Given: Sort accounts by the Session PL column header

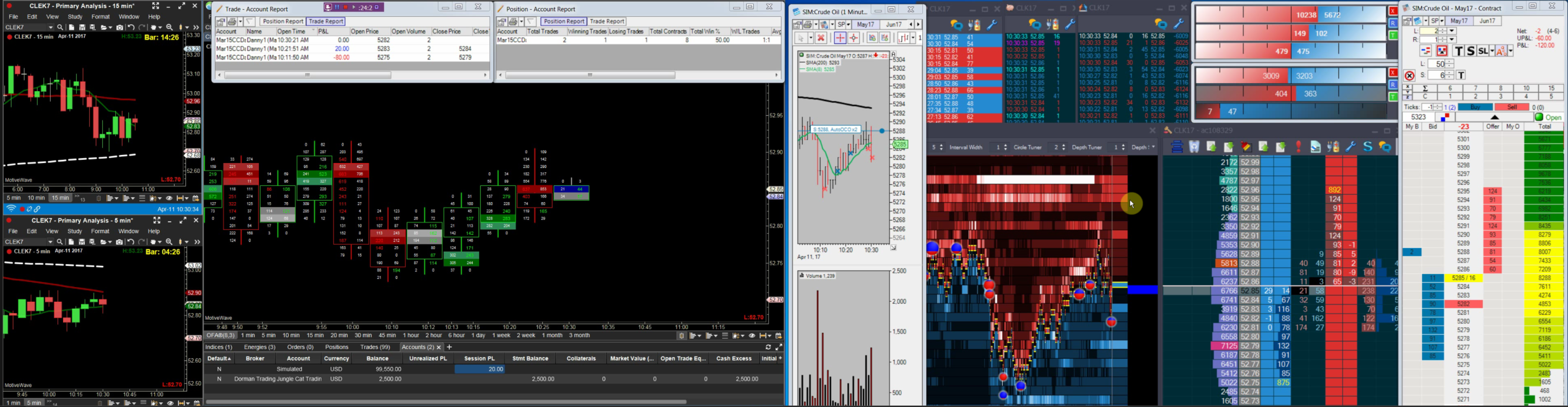Looking at the screenshot, I should [x=479, y=359].
